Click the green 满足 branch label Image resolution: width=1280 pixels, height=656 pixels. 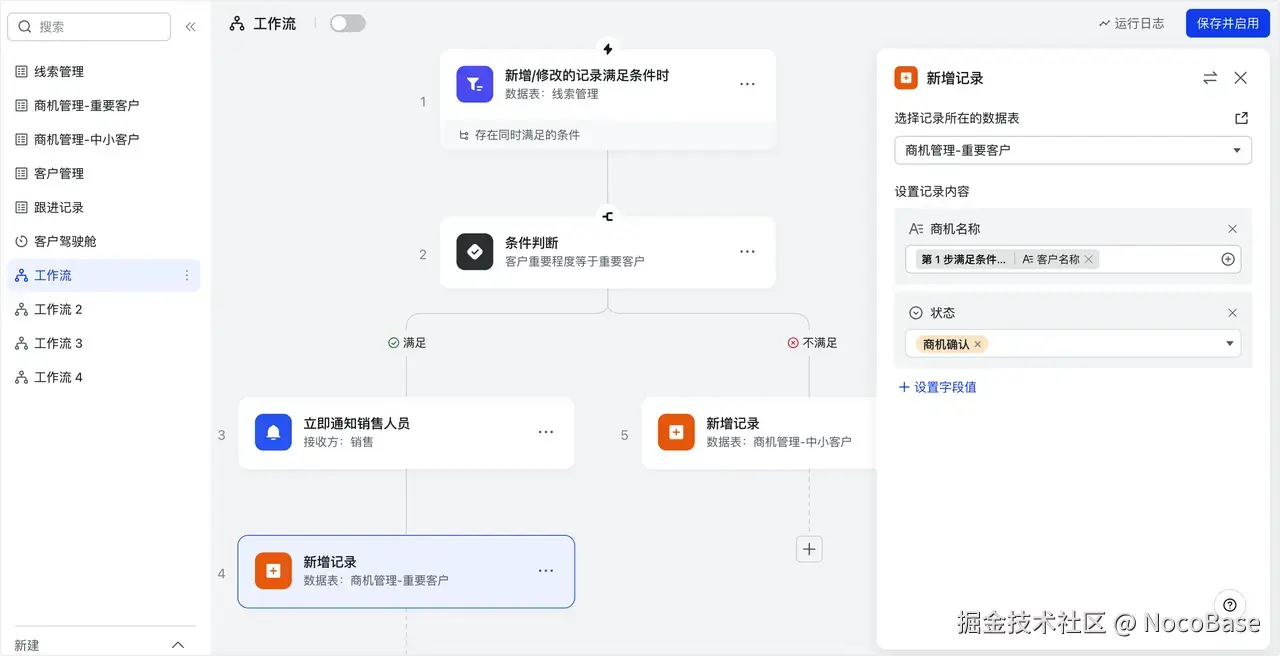(x=407, y=342)
